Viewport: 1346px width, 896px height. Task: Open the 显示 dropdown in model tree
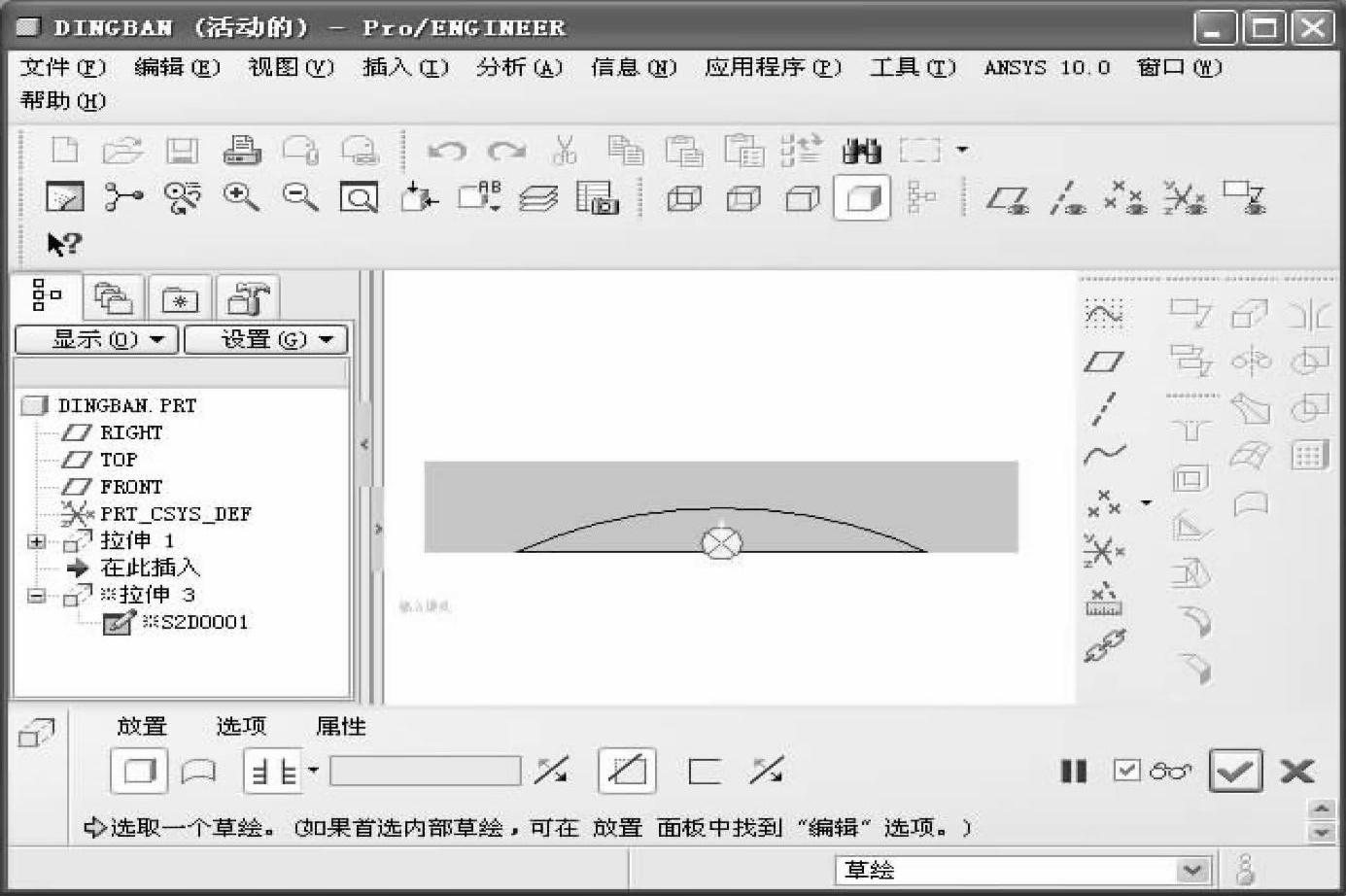pos(96,339)
